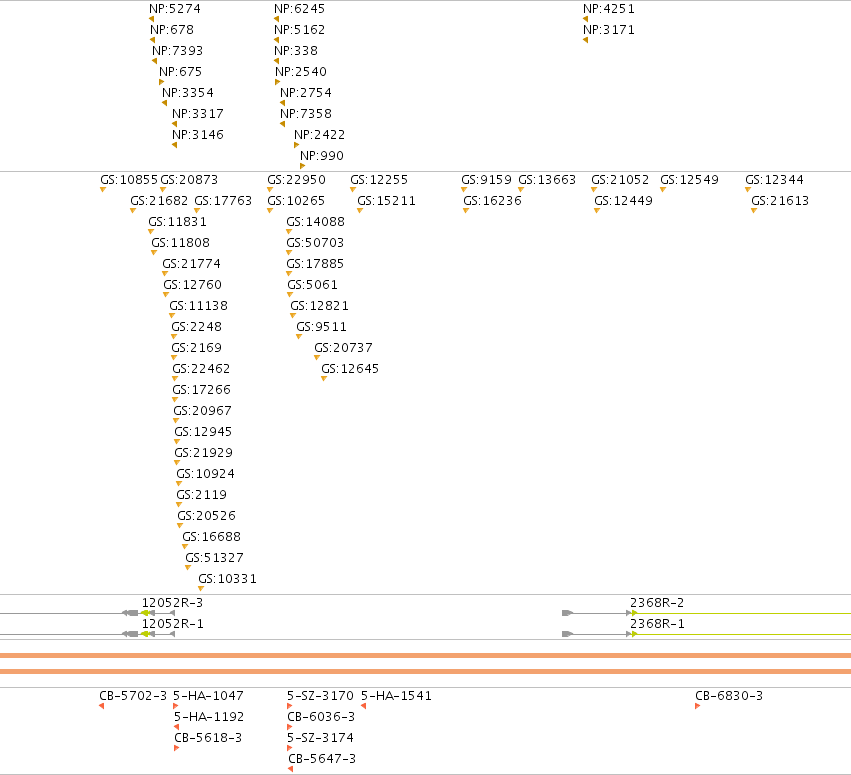
Task: Select the 5-SZ-3170 label
Action: [x=320, y=696]
